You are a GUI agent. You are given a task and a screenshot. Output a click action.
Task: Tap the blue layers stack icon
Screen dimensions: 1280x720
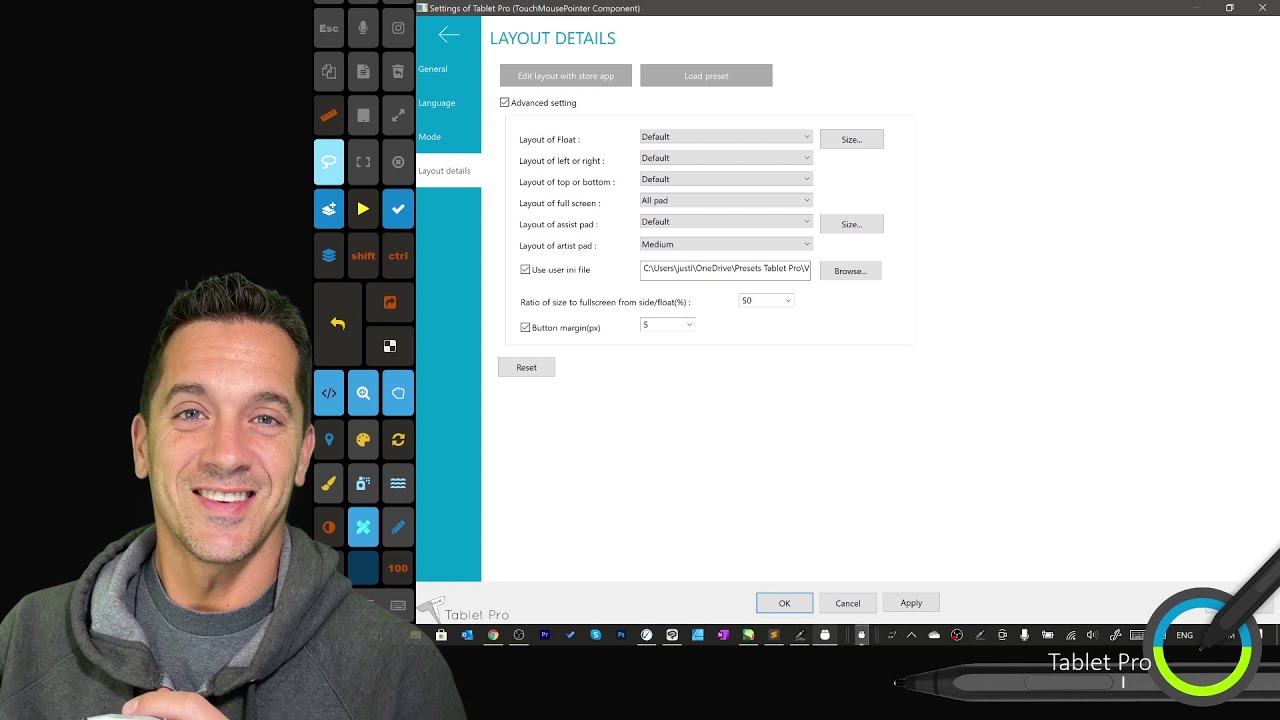click(329, 255)
